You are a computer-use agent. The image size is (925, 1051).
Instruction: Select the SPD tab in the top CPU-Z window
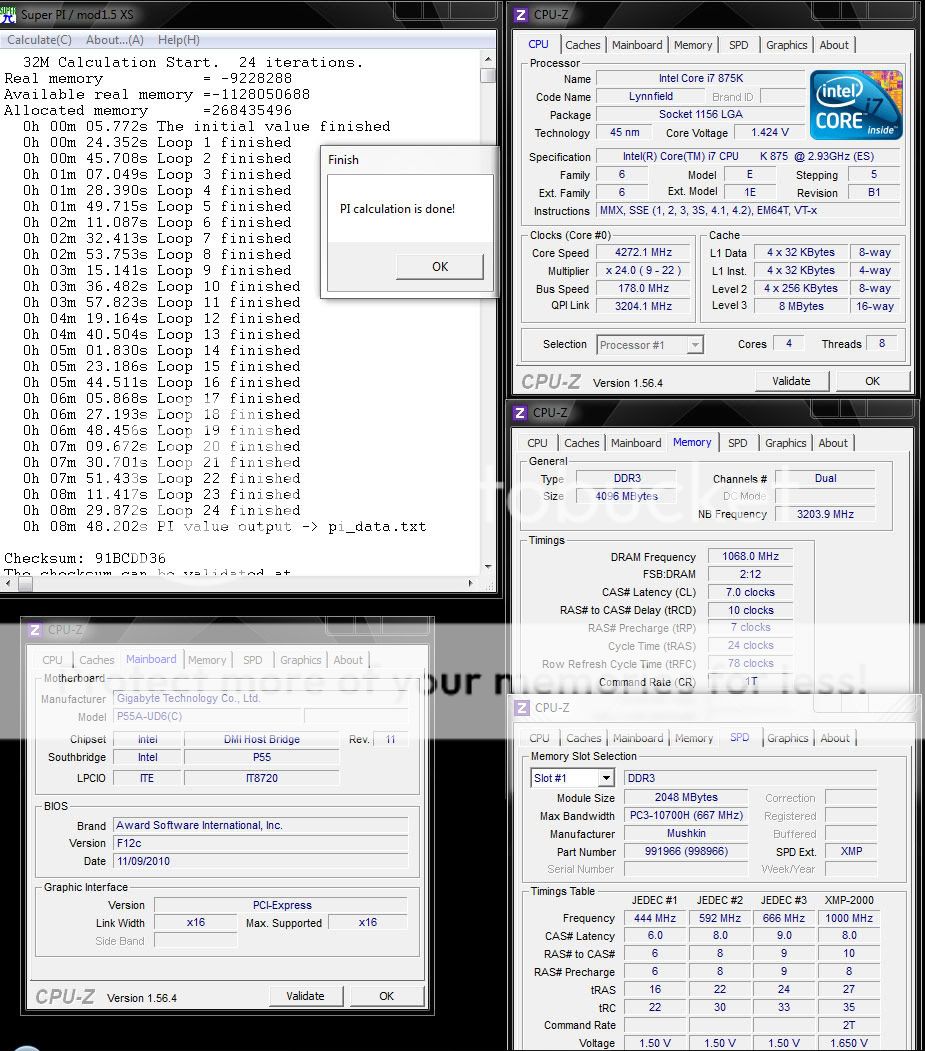739,45
